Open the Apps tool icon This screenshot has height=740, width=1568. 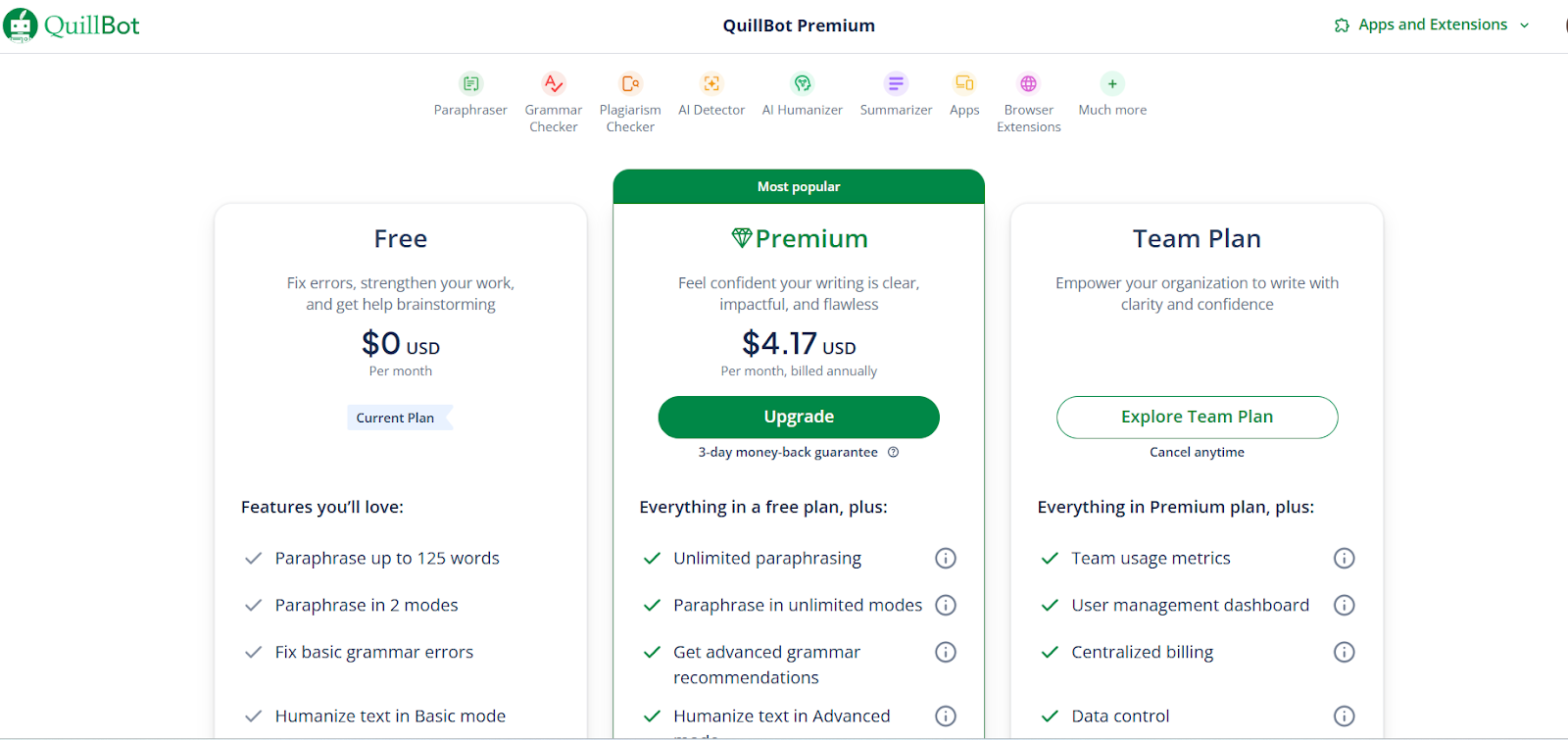[x=963, y=83]
